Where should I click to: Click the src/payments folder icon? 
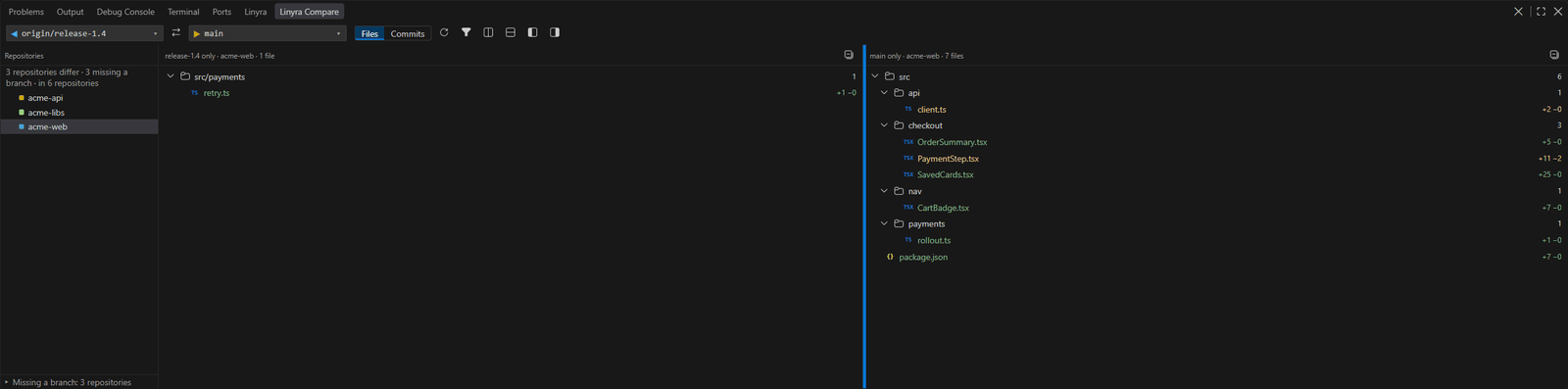coord(185,76)
